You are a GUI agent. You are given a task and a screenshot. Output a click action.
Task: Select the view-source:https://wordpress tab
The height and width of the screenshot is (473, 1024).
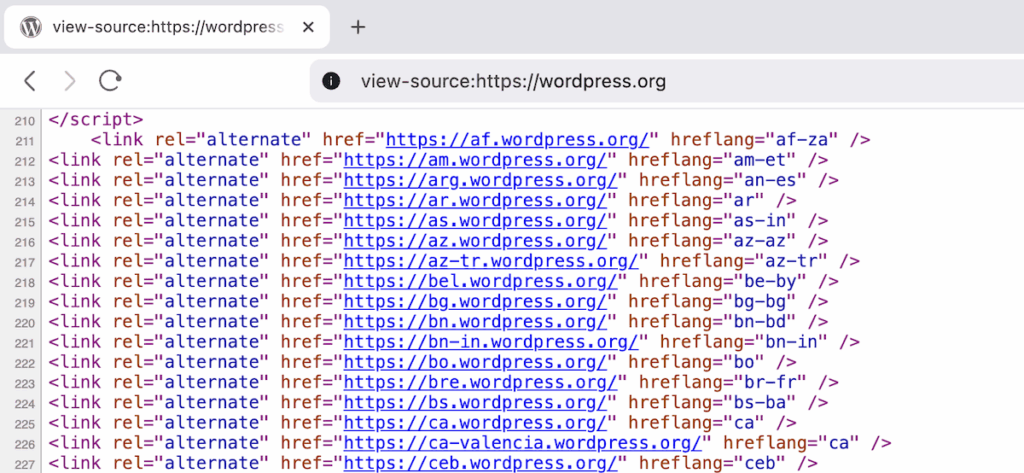coord(167,27)
